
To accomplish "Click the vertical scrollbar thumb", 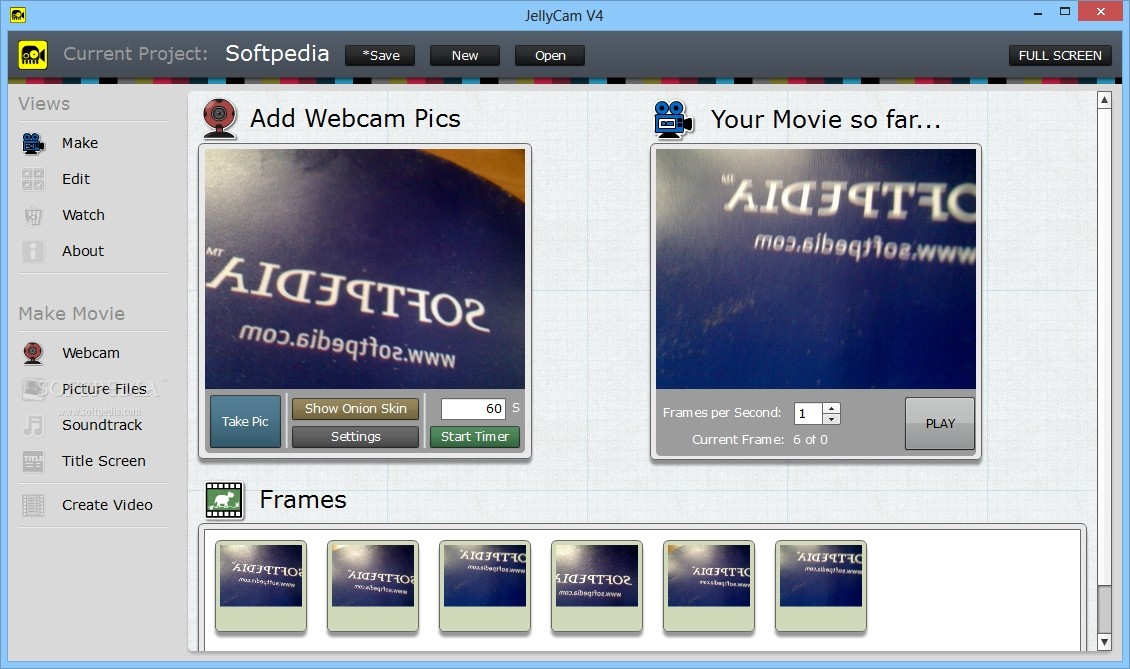I will tap(1104, 610).
